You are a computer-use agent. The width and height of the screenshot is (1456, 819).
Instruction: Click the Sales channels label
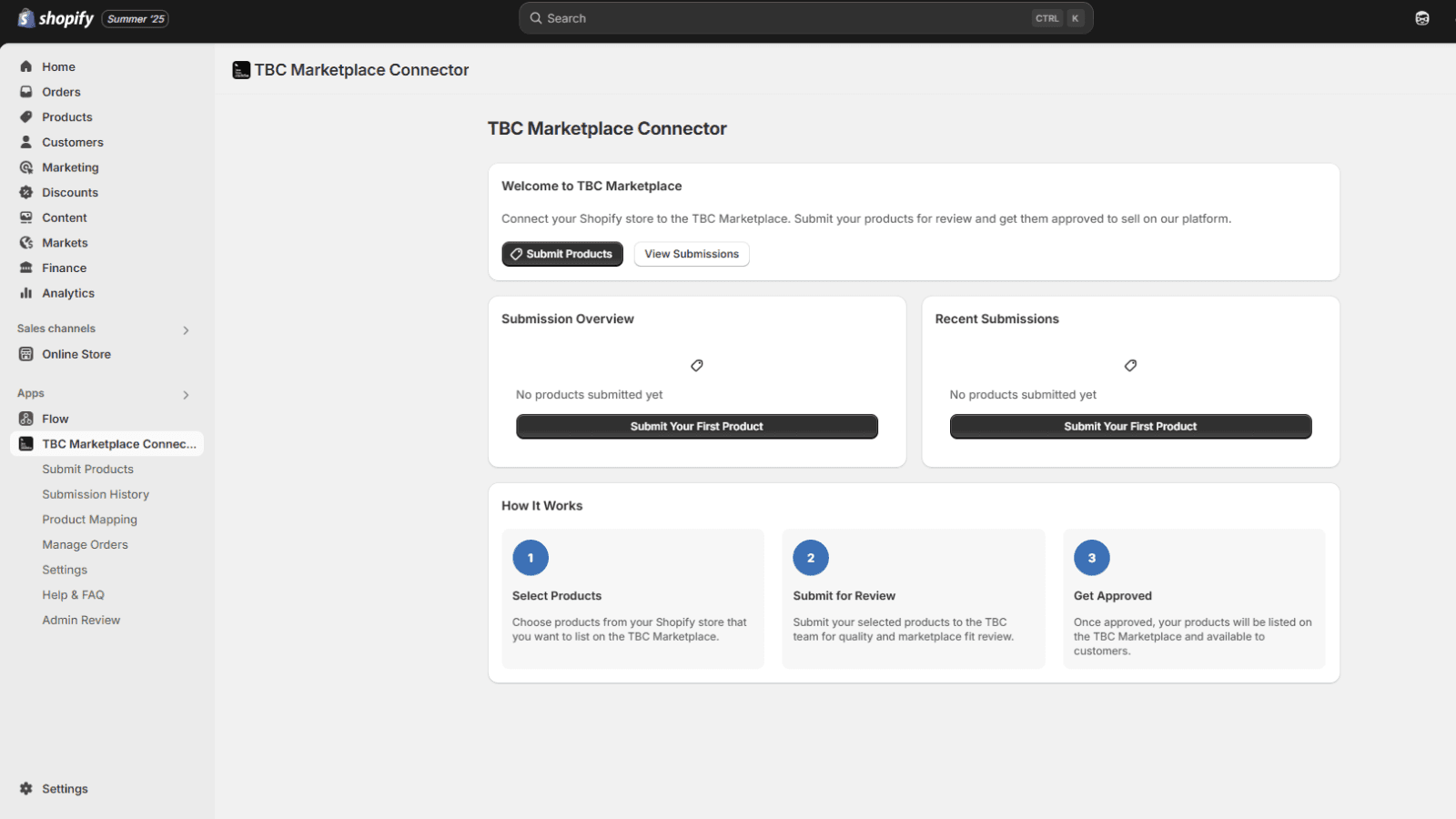pyautogui.click(x=56, y=329)
